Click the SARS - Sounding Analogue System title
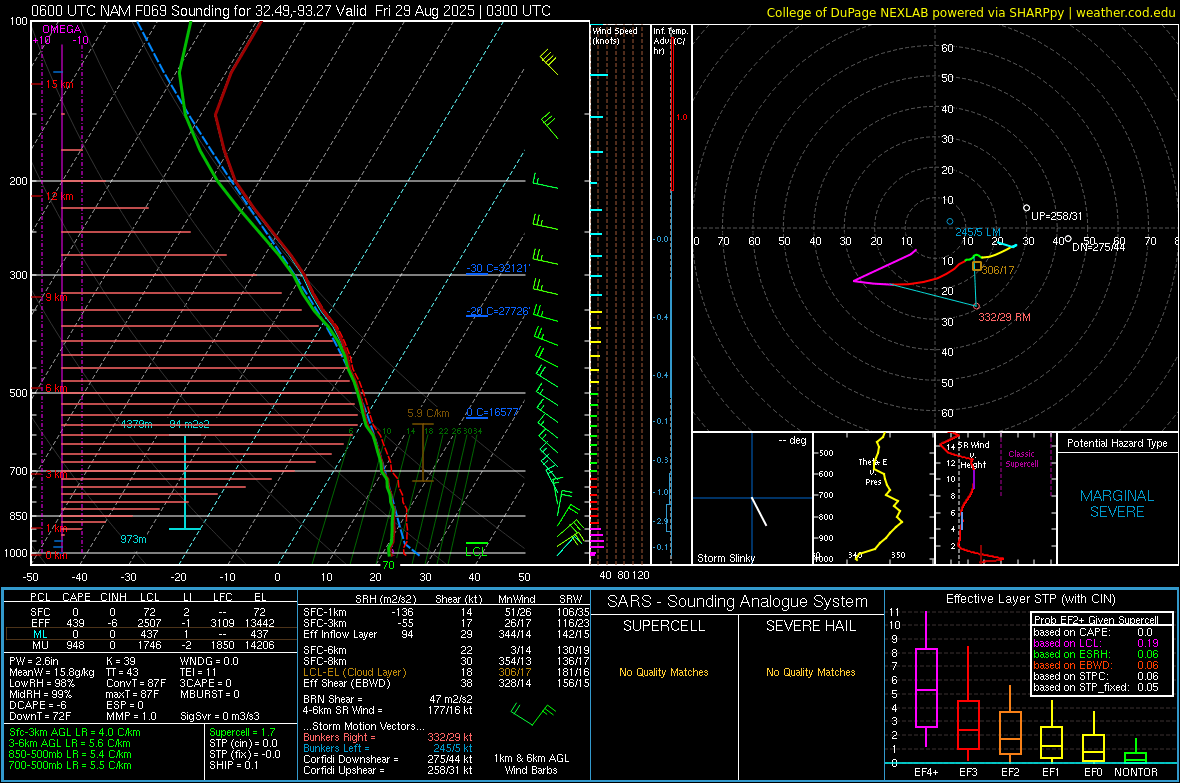The height and width of the screenshot is (783, 1180). (737, 602)
